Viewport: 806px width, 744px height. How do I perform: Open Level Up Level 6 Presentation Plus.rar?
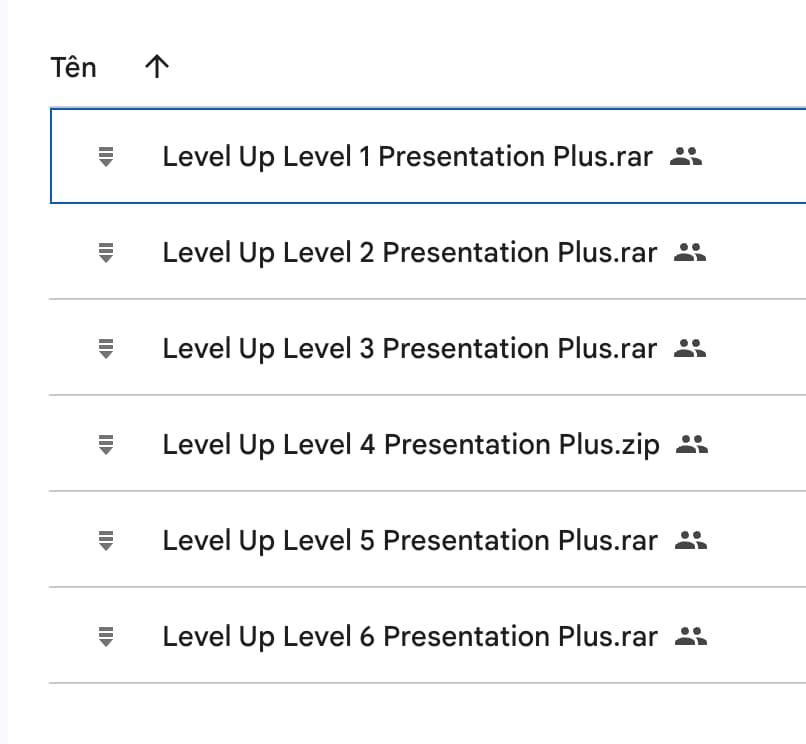[408, 636]
